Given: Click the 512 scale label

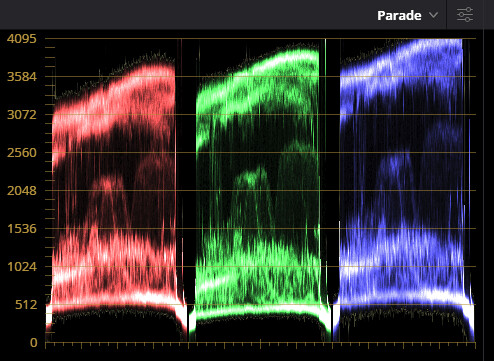Looking at the screenshot, I should click(26, 305).
